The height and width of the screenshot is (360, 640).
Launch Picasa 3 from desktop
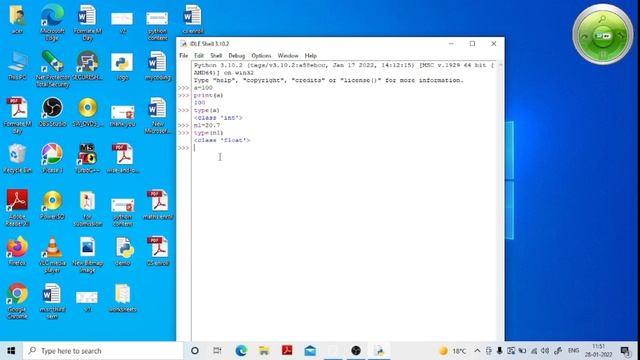(x=52, y=158)
